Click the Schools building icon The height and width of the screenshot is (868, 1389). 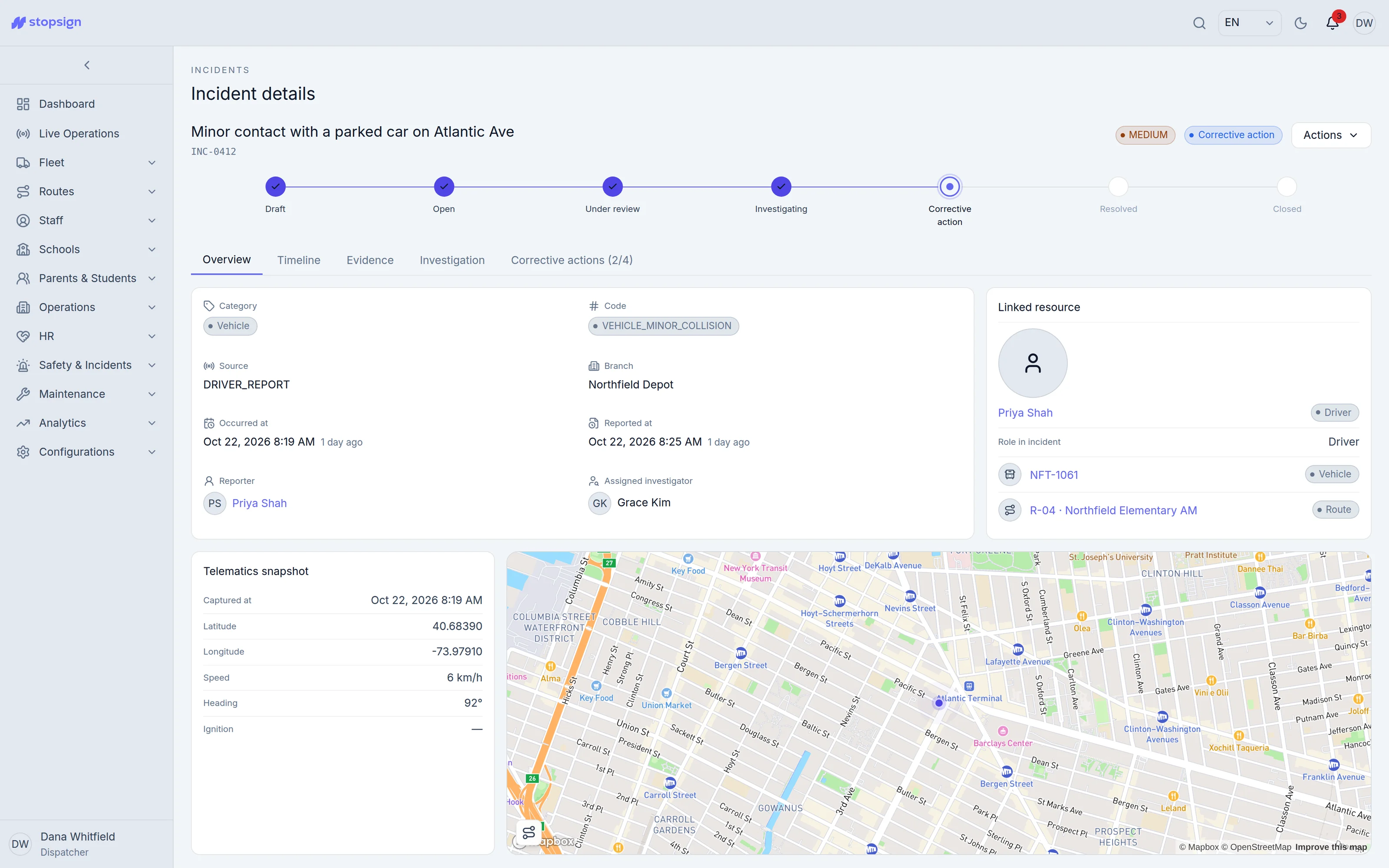(23, 249)
